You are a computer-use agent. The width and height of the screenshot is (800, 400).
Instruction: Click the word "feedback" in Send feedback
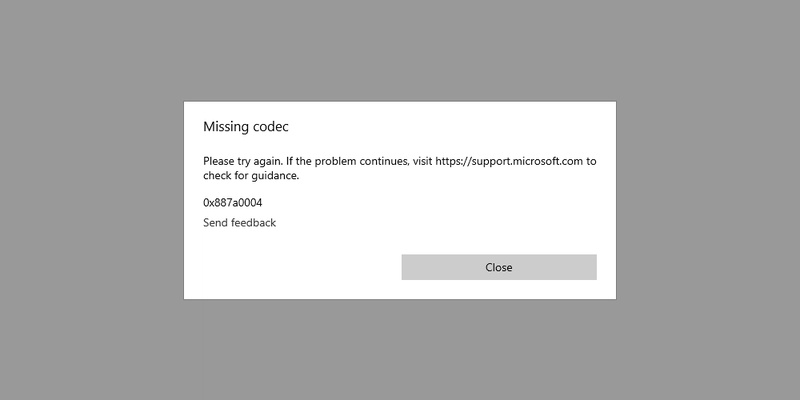point(254,222)
